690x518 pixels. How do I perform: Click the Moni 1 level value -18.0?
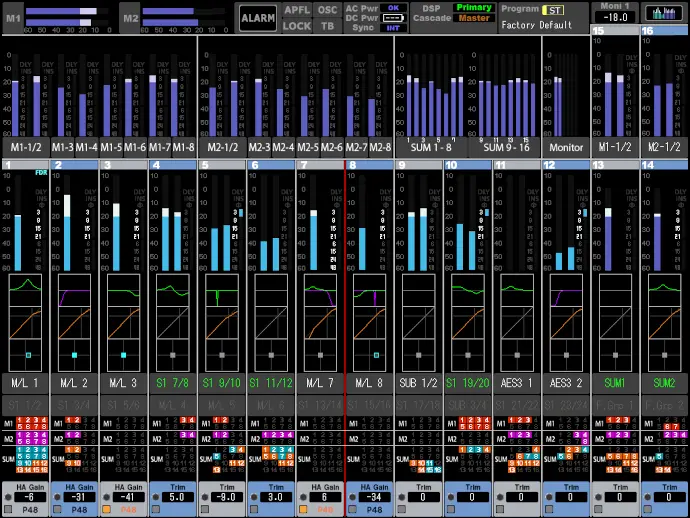point(615,17)
